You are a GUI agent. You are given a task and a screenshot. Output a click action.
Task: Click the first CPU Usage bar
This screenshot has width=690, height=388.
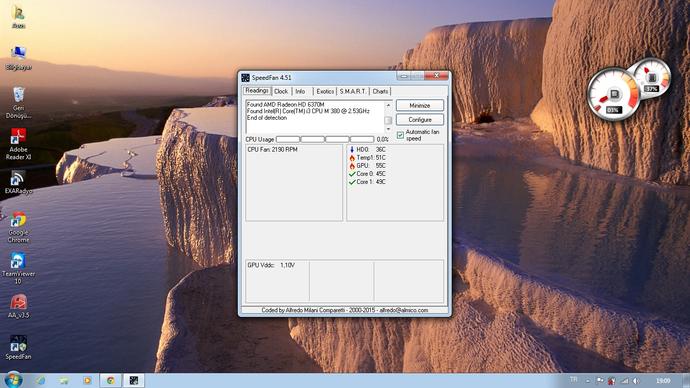pyautogui.click(x=288, y=139)
